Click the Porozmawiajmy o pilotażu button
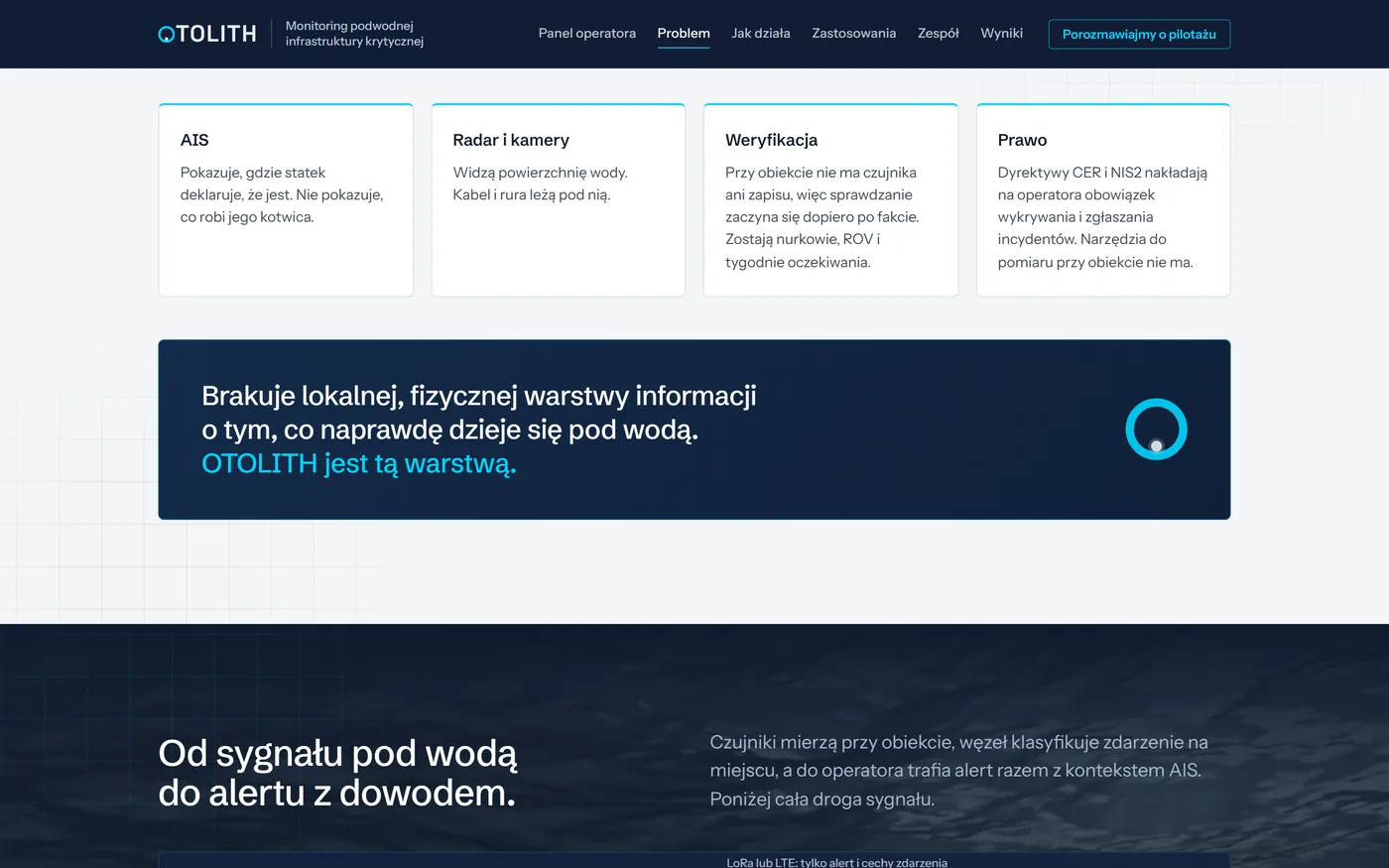 1139,34
